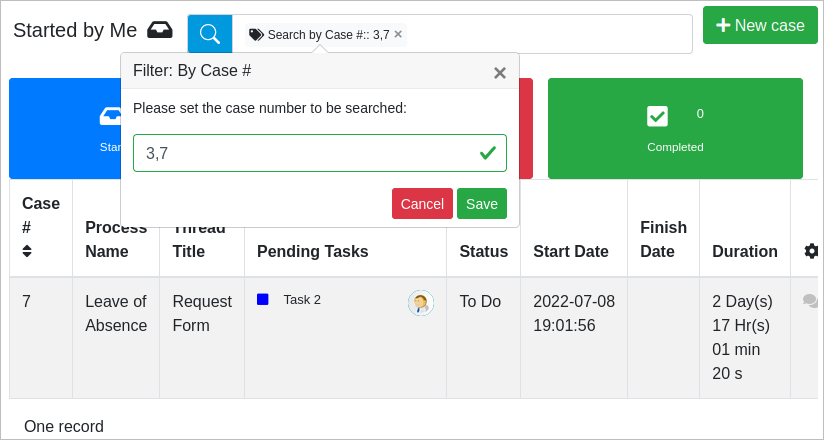Screen dimensions: 824x440
Task: Sort by Case # column arrows
Action: coord(27,251)
